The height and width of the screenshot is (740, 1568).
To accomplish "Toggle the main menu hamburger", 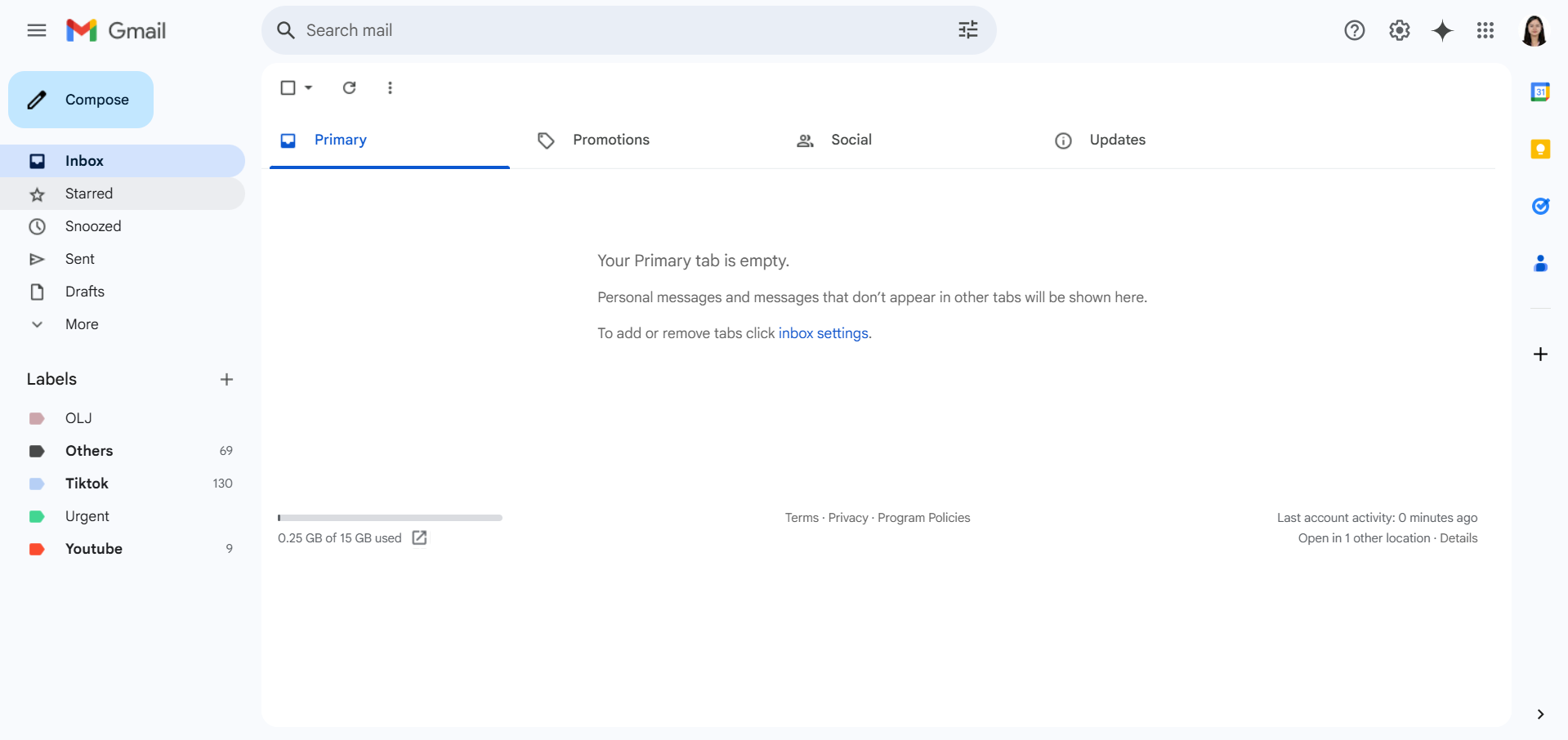I will (x=37, y=31).
